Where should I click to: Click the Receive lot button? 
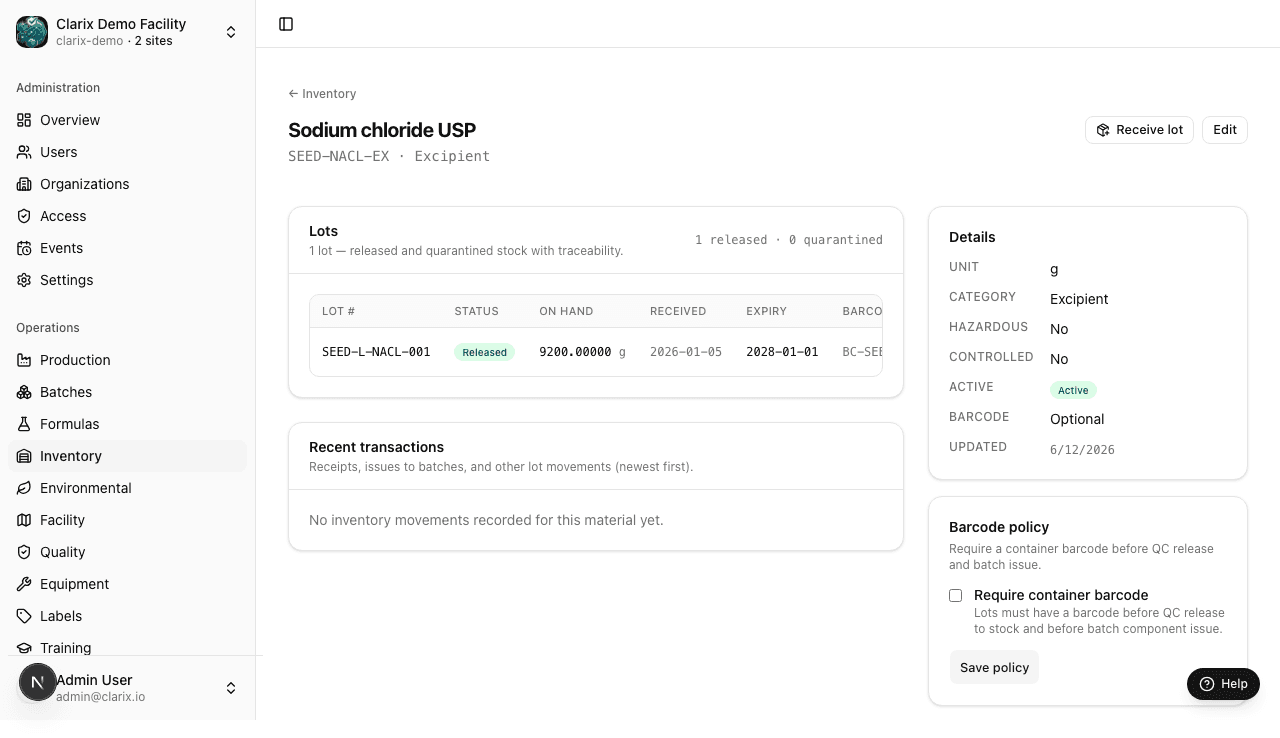(x=1139, y=130)
